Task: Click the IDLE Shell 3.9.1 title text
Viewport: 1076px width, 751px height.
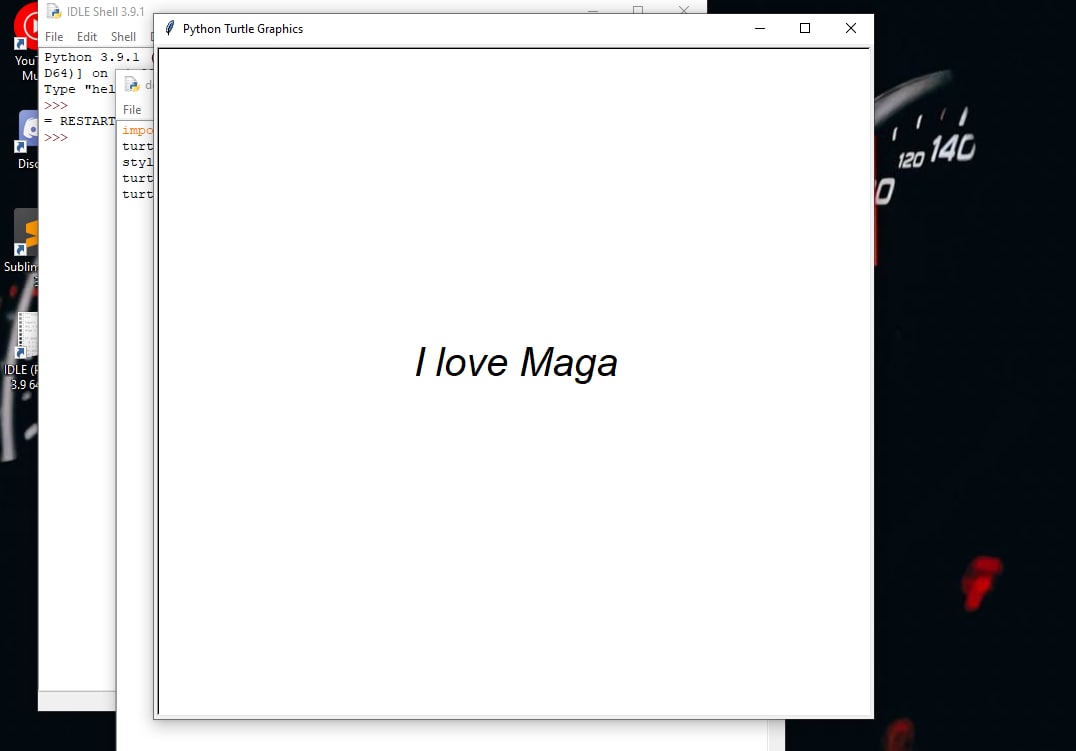Action: (x=106, y=12)
